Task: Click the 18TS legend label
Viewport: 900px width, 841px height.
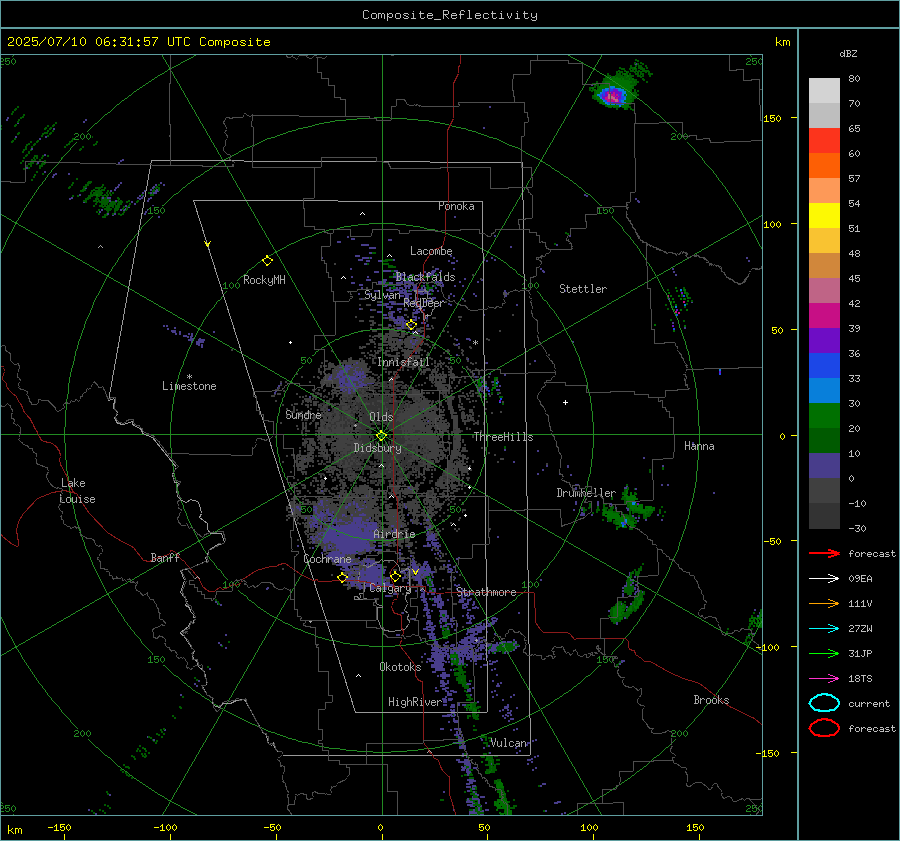Action: click(860, 679)
